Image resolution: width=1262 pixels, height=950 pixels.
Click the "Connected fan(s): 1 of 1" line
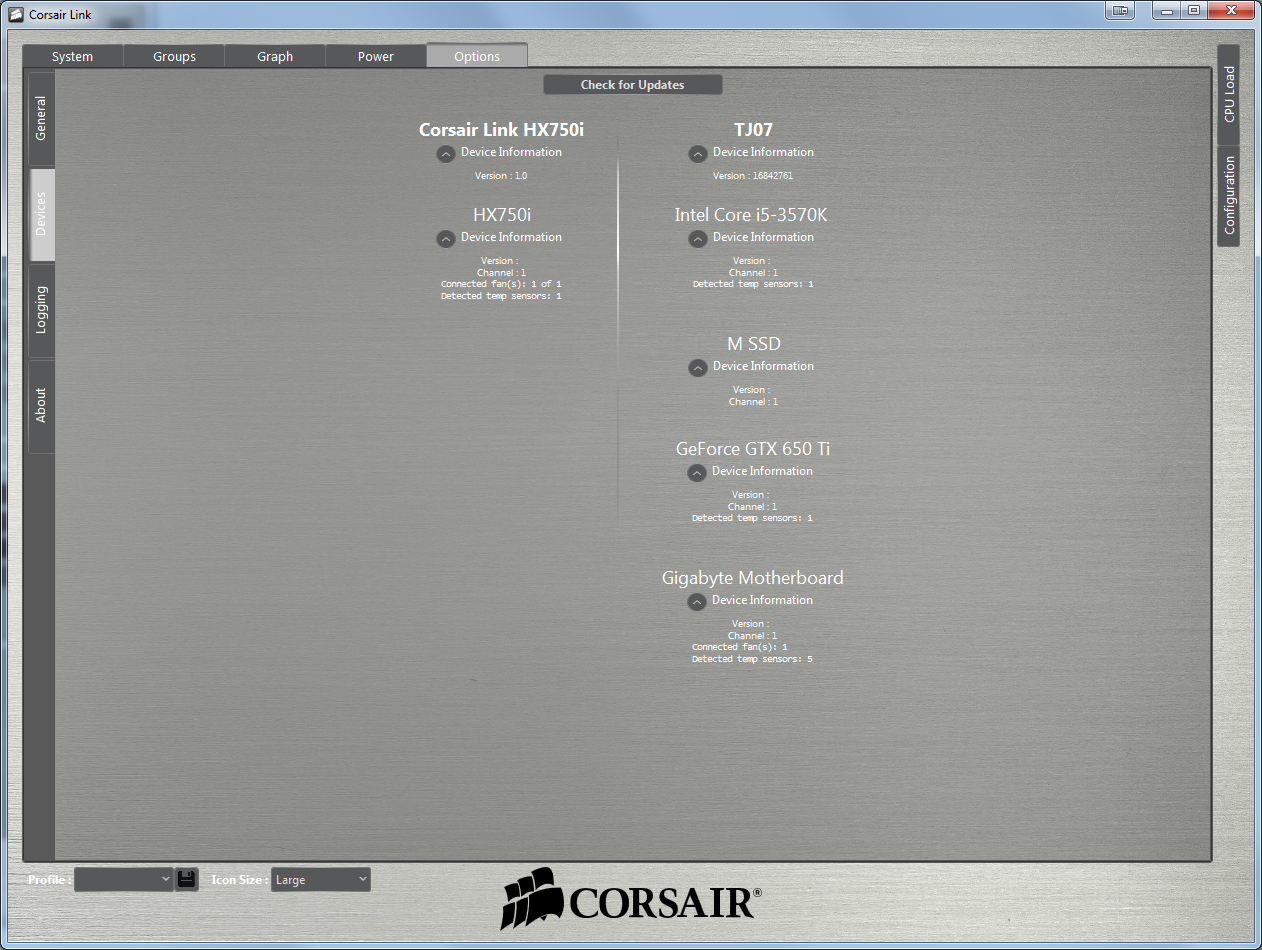tap(501, 284)
